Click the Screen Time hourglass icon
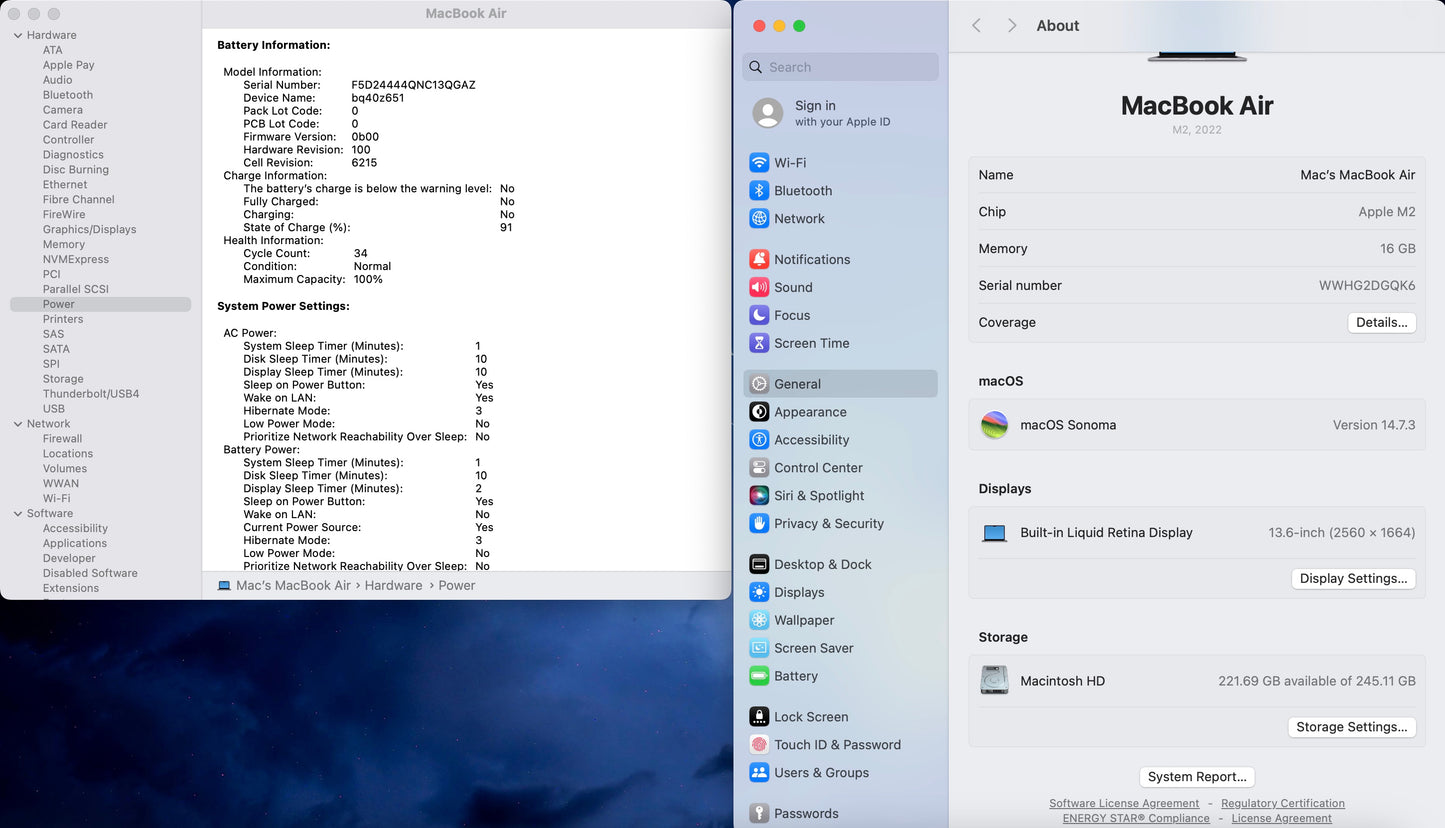The height and width of the screenshot is (828, 1445). click(x=759, y=343)
